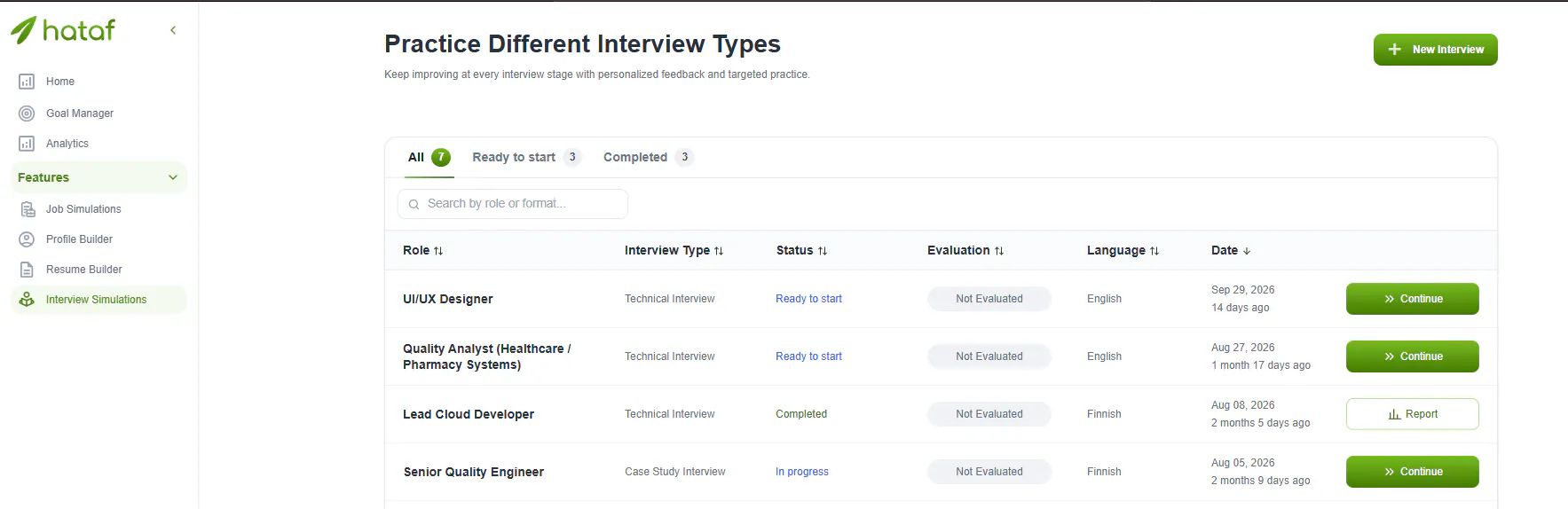Image resolution: width=1568 pixels, height=509 pixels.
Task: Collapse the Features section chevron
Action: [x=173, y=177]
